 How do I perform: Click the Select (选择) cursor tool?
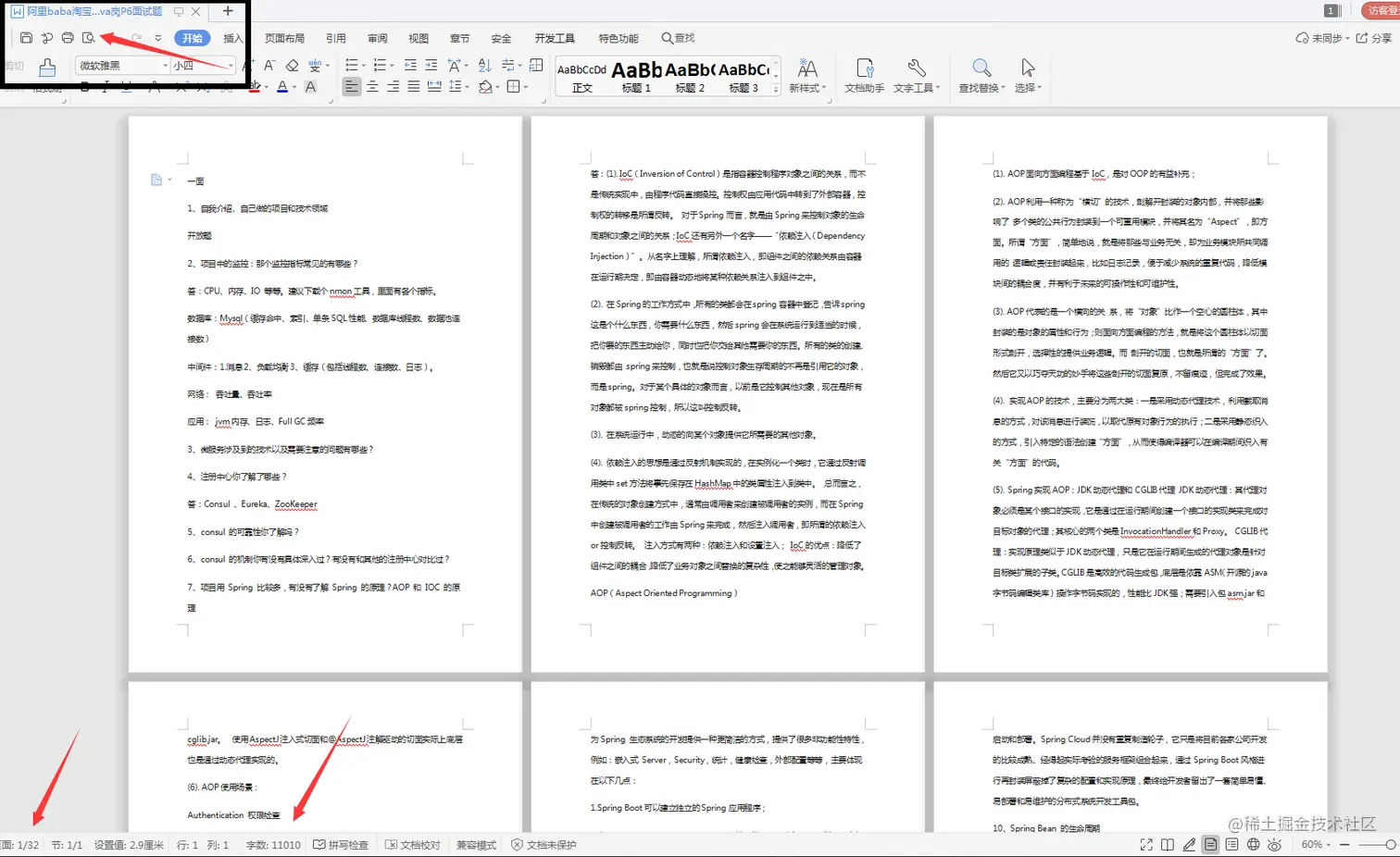tap(1028, 75)
